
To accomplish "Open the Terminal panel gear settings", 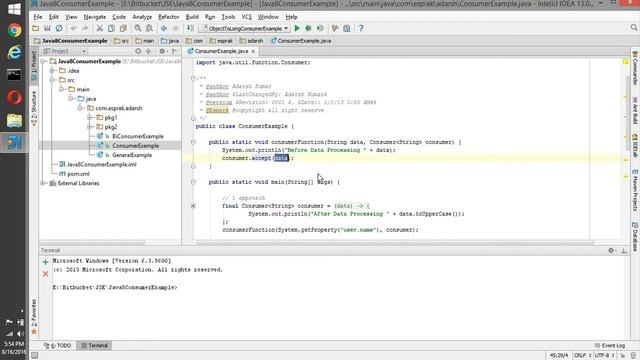I will click(611, 251).
